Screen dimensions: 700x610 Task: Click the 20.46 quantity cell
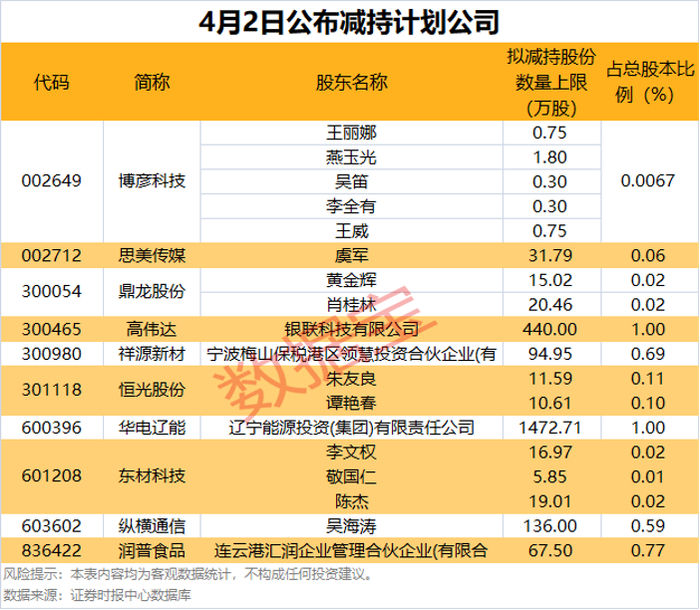point(550,305)
